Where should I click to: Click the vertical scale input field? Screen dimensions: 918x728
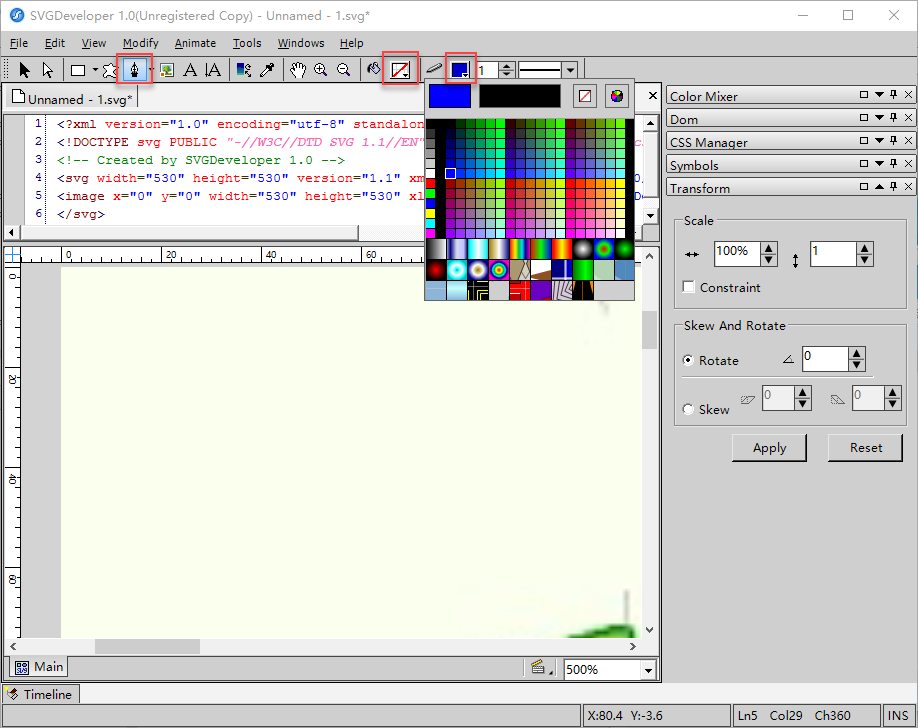(x=833, y=254)
